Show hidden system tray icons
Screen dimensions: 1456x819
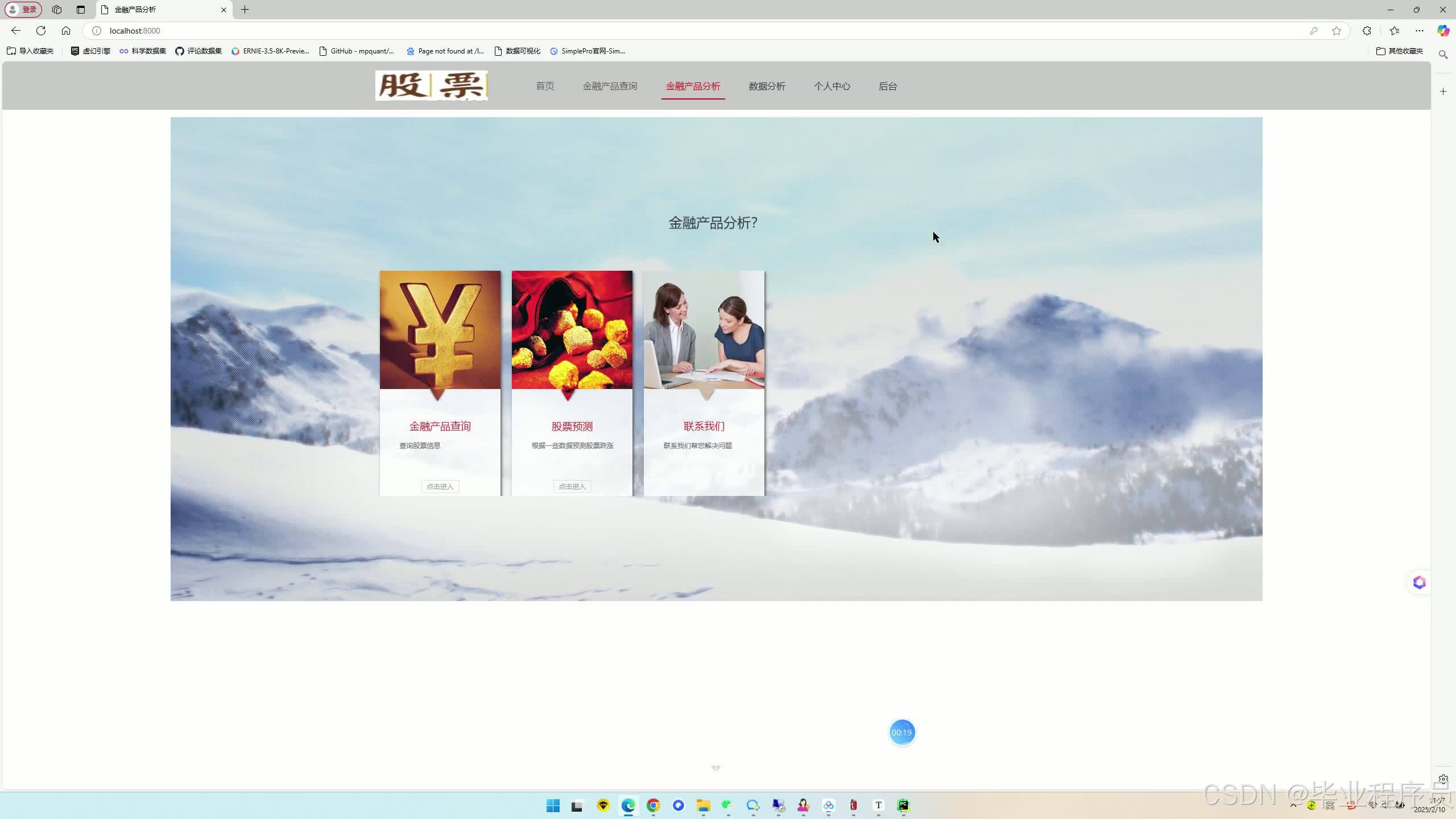[x=1293, y=805]
